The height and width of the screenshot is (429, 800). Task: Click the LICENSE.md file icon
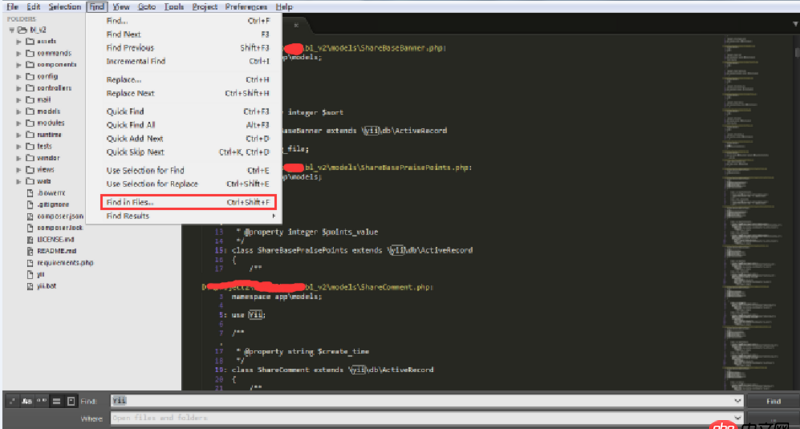(x=30, y=239)
